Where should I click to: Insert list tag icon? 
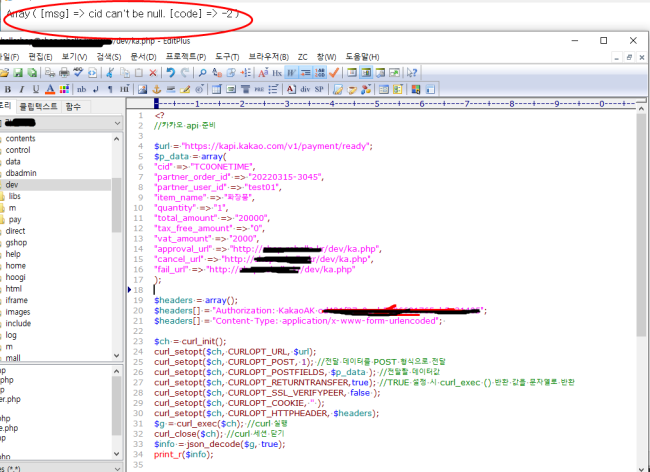[273, 89]
